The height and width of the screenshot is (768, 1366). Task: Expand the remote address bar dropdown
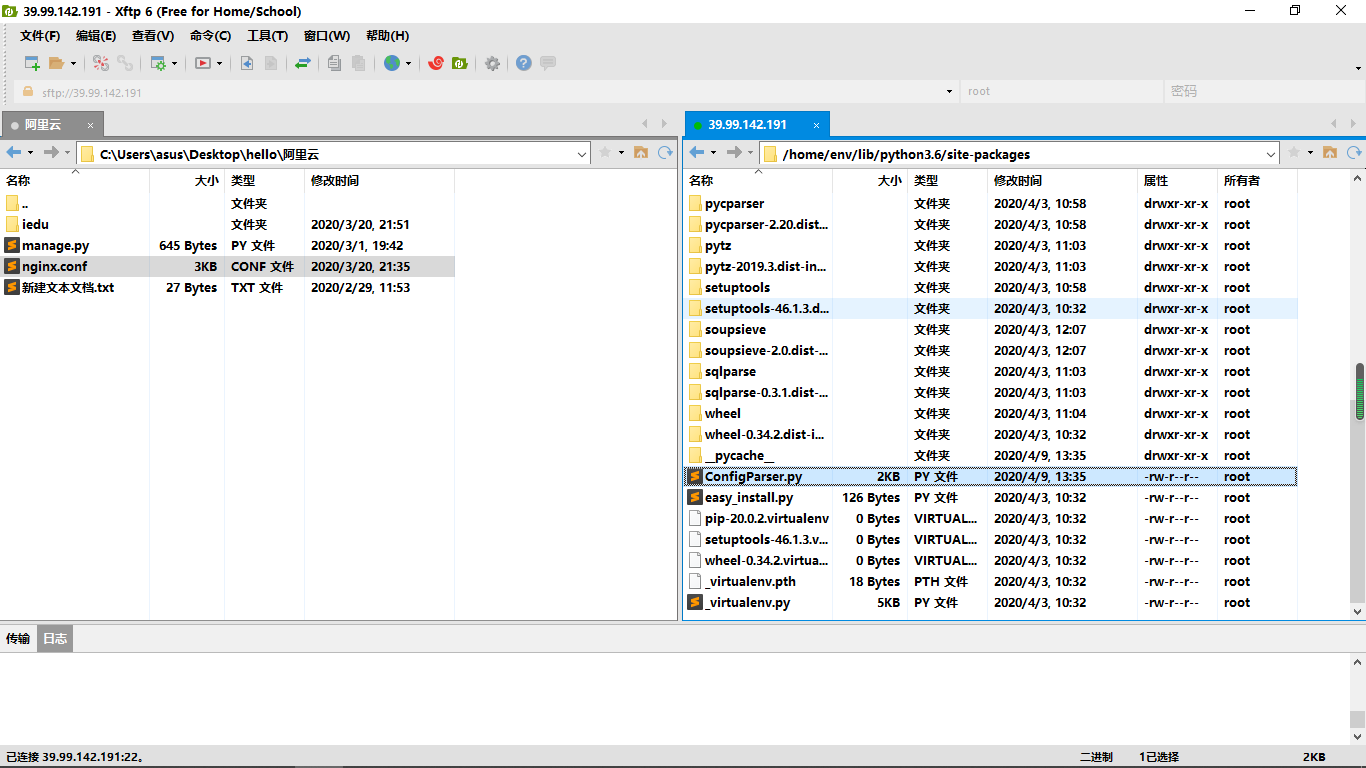pyautogui.click(x=1271, y=152)
